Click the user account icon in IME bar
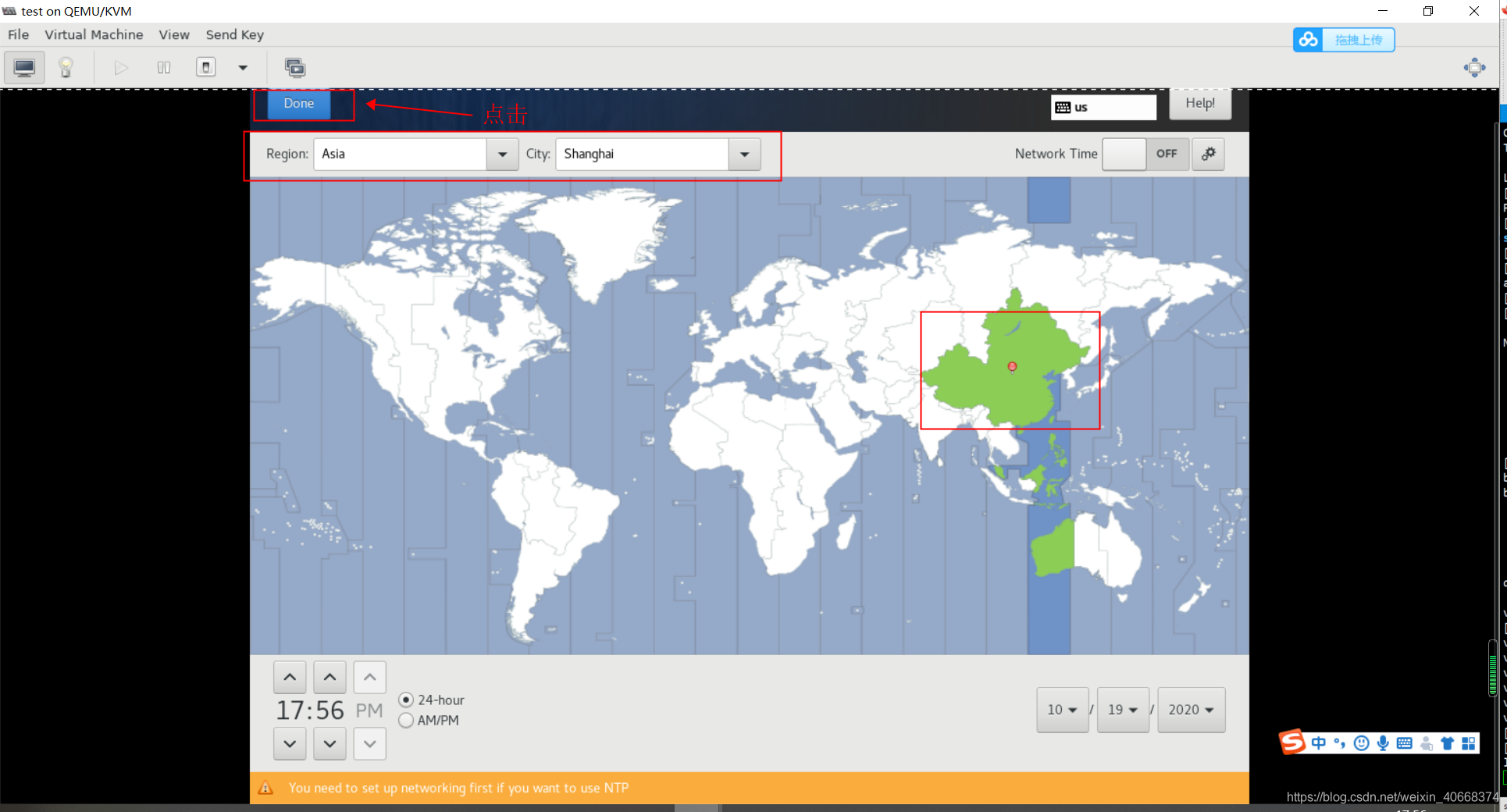The image size is (1507, 812). click(x=1427, y=743)
